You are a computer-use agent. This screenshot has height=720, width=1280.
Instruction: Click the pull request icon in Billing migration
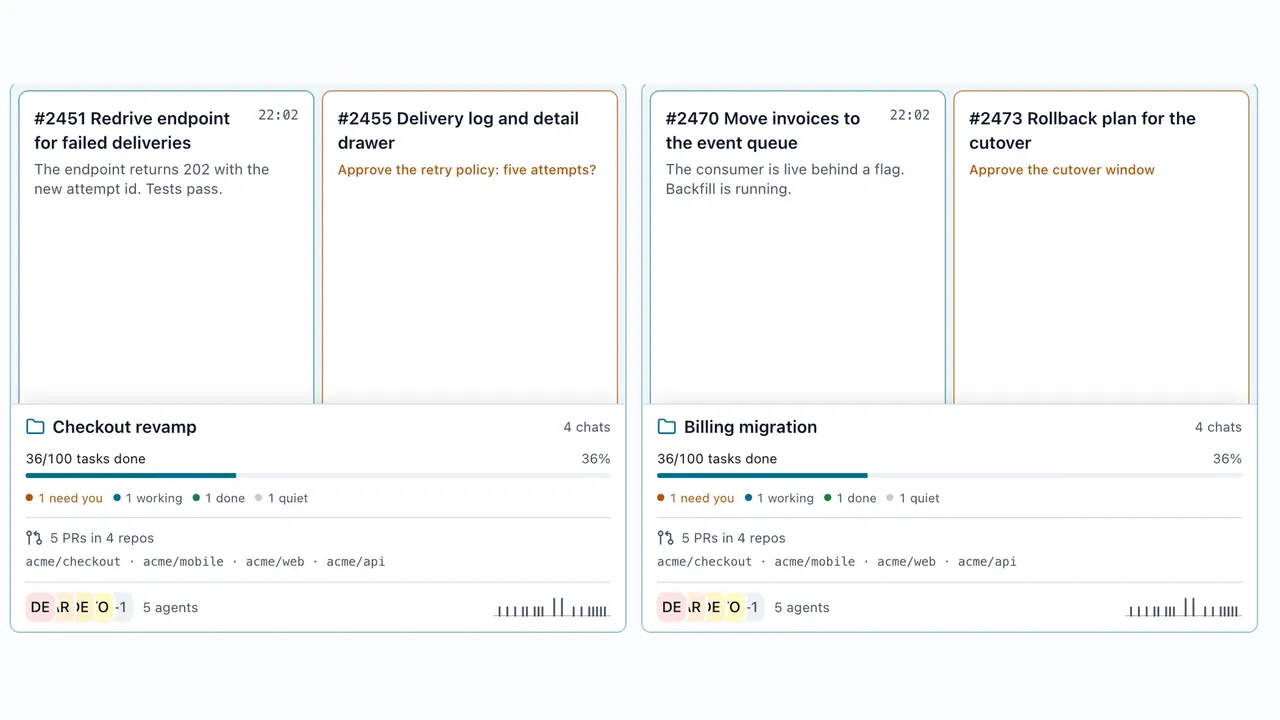[x=666, y=538]
